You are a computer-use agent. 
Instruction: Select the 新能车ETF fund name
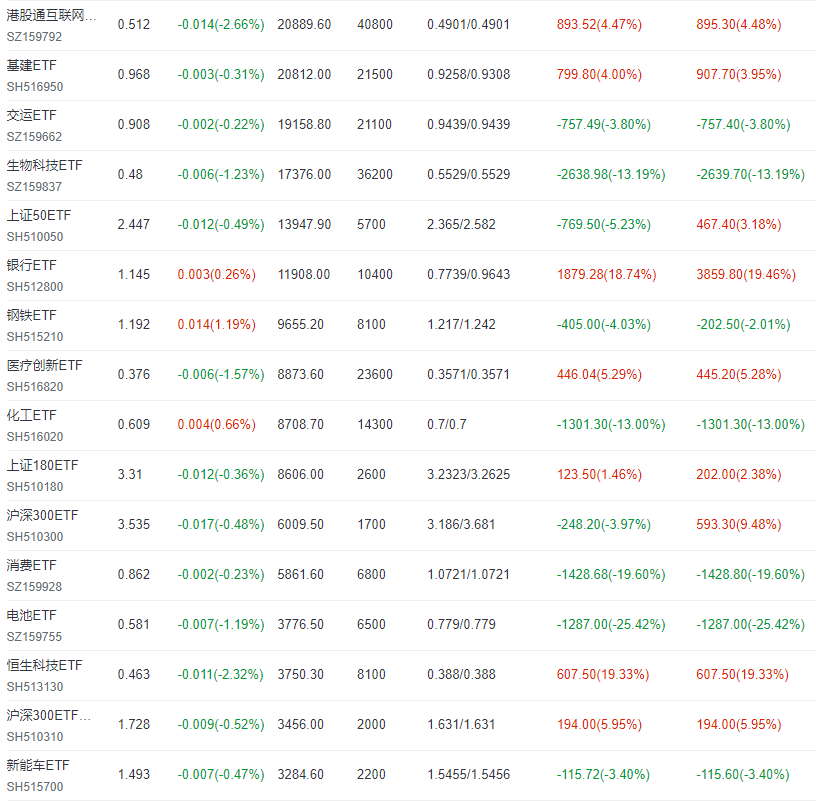[x=37, y=765]
